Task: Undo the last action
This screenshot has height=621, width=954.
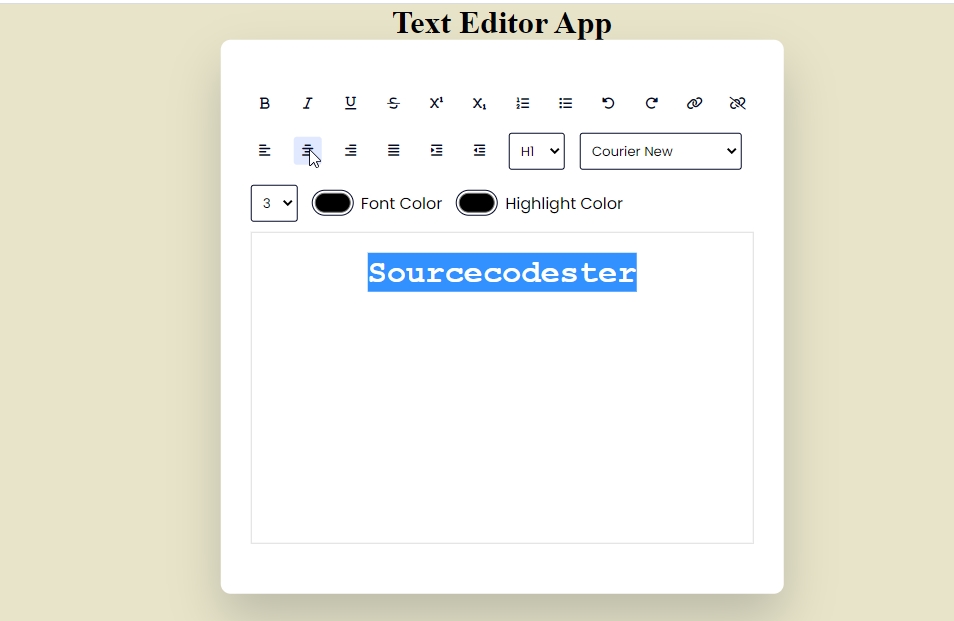Action: [x=608, y=103]
